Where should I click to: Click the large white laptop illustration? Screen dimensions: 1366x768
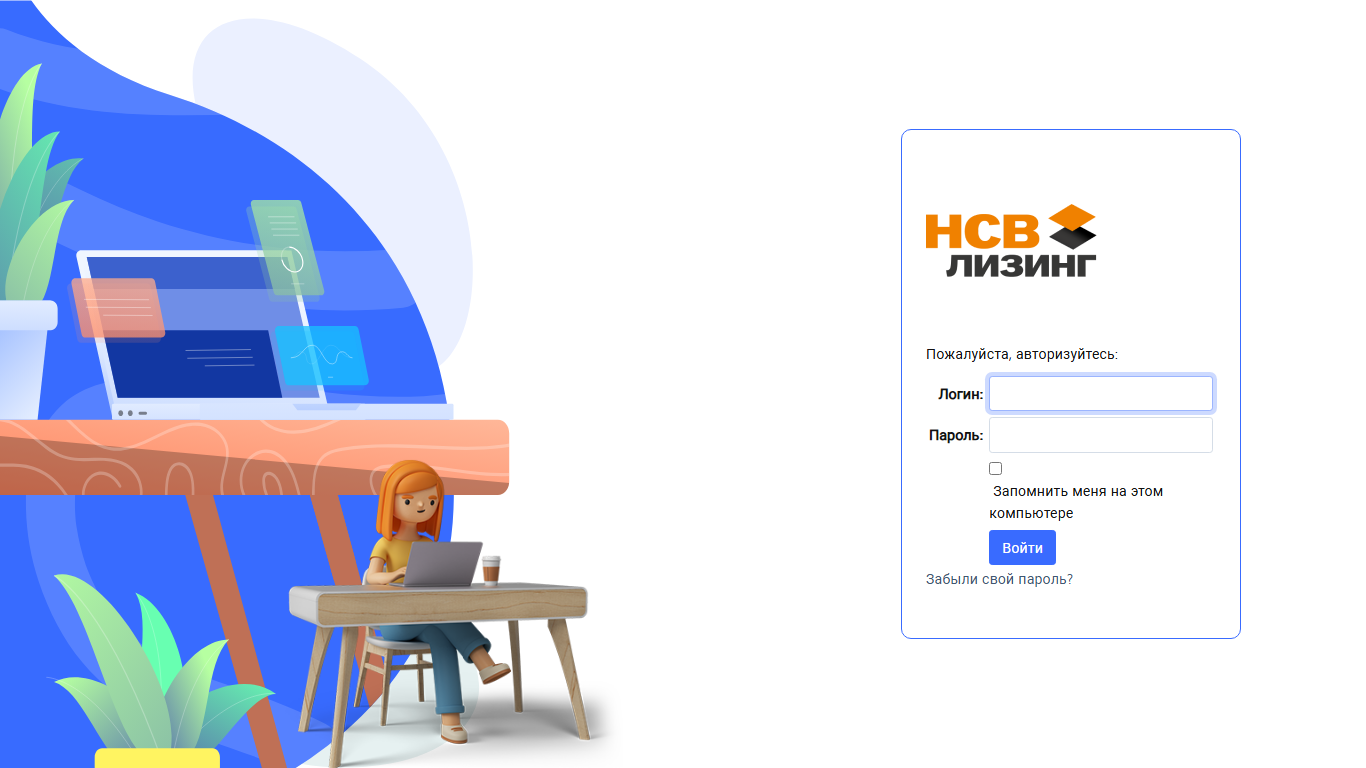(260, 335)
